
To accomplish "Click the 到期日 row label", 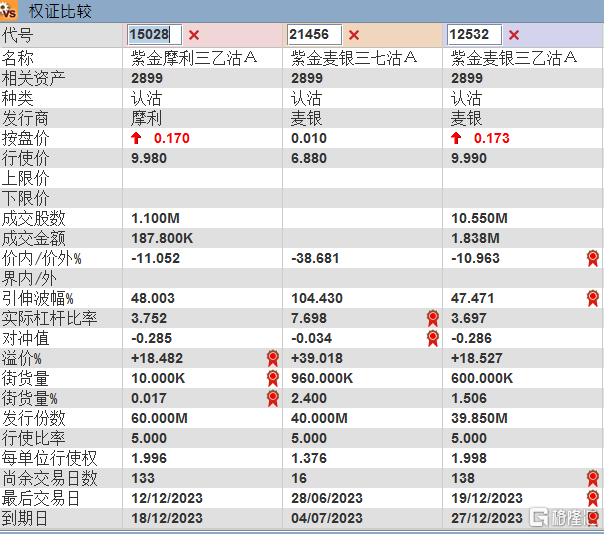I will [x=25, y=519].
